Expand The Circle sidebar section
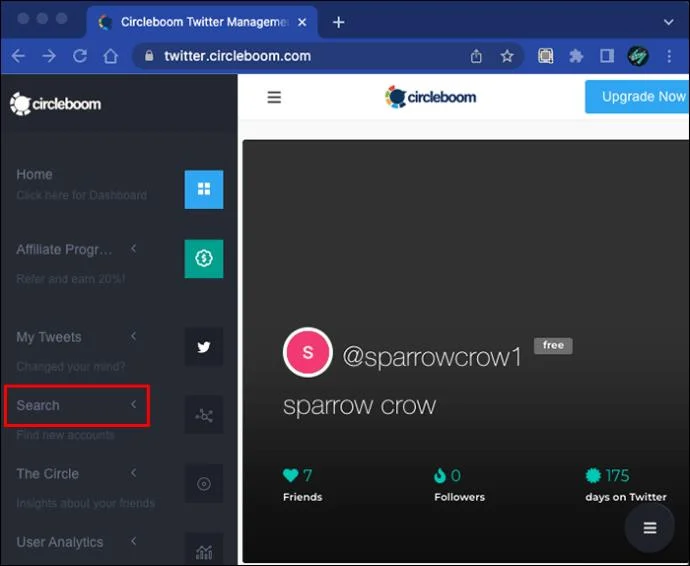The height and width of the screenshot is (566, 690). coord(77,474)
